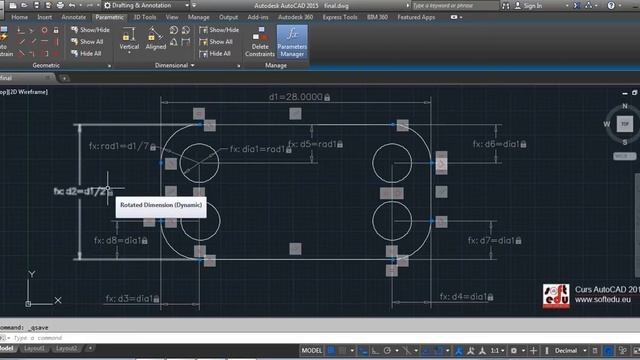Select the fx: d7=dia1 dimension constraint
Image resolution: width=640 pixels, height=360 pixels.
(495, 240)
